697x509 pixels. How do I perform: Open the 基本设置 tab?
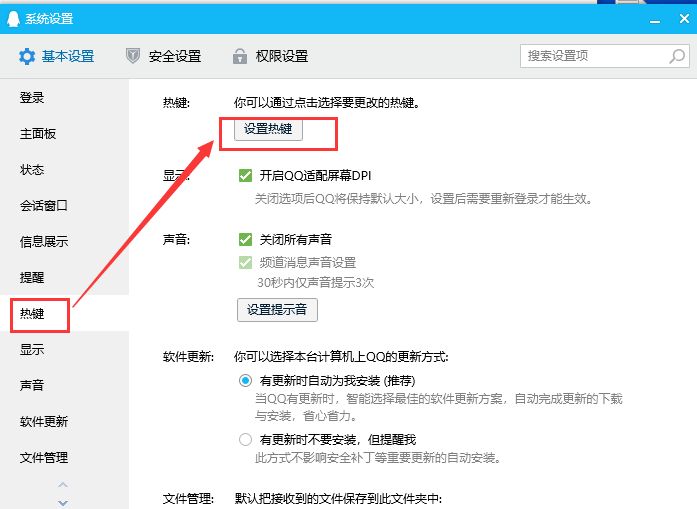point(56,56)
